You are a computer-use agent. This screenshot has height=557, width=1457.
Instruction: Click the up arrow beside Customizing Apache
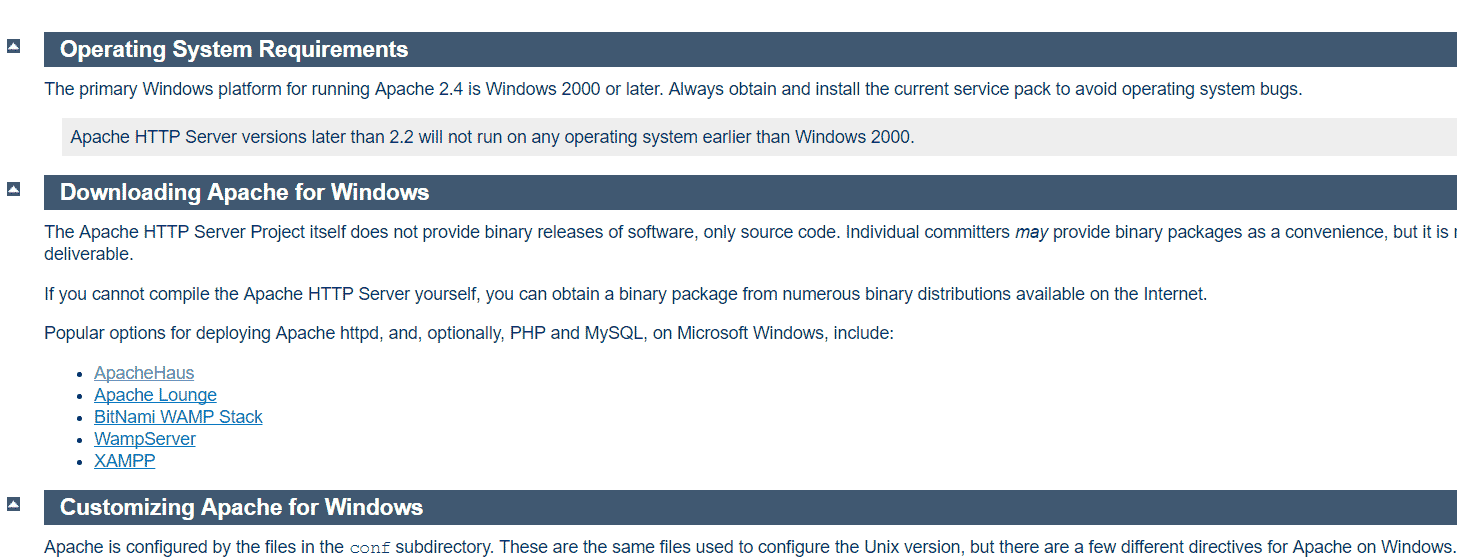click(x=14, y=503)
